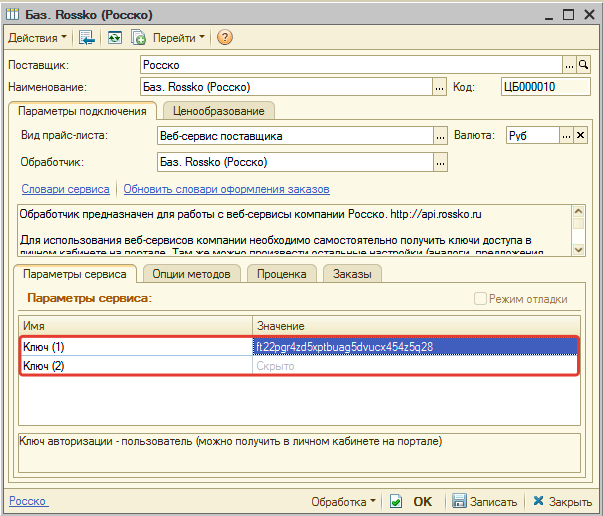Click the Обработчик input field
The height and width of the screenshot is (516, 603).
(295, 162)
